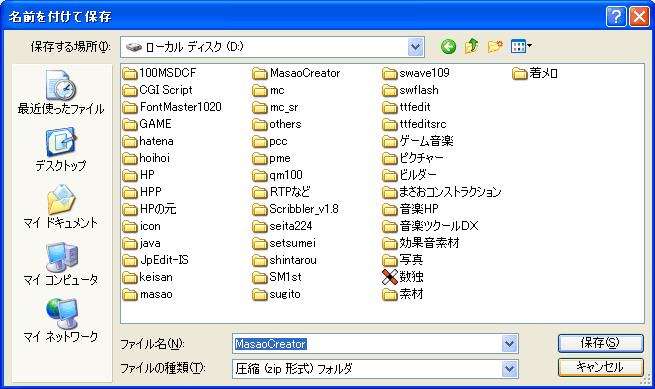655x389 pixels.
Task: Select the swave109 folder
Action: (416, 73)
